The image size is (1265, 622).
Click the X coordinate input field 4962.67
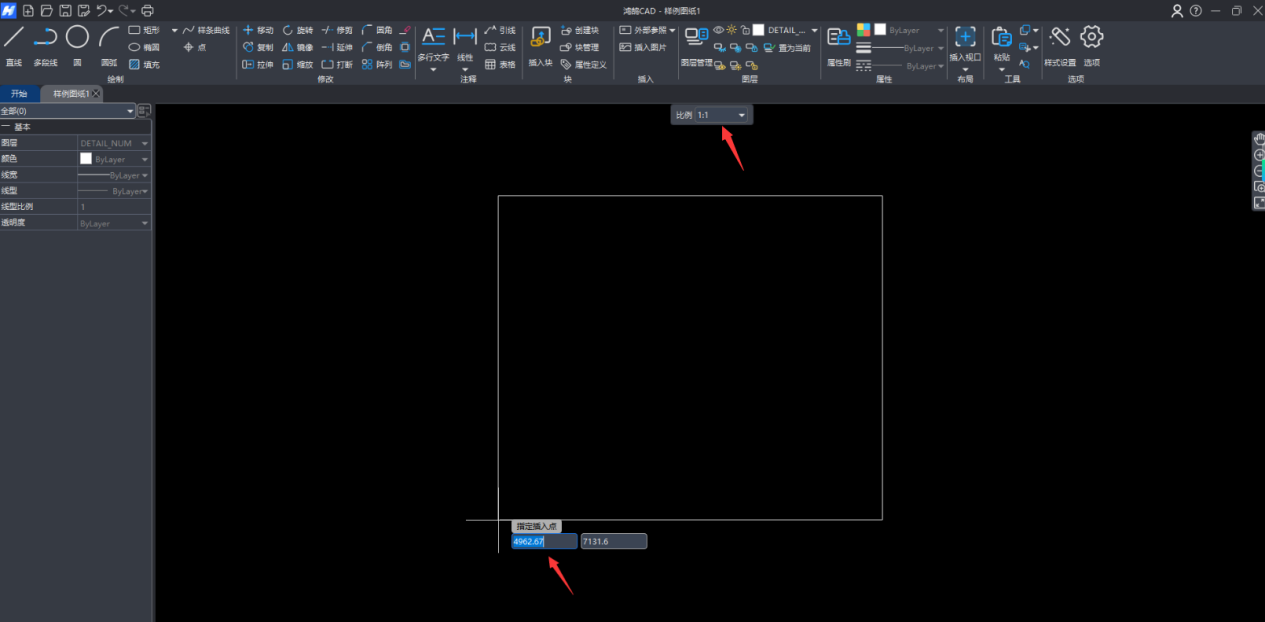[543, 541]
